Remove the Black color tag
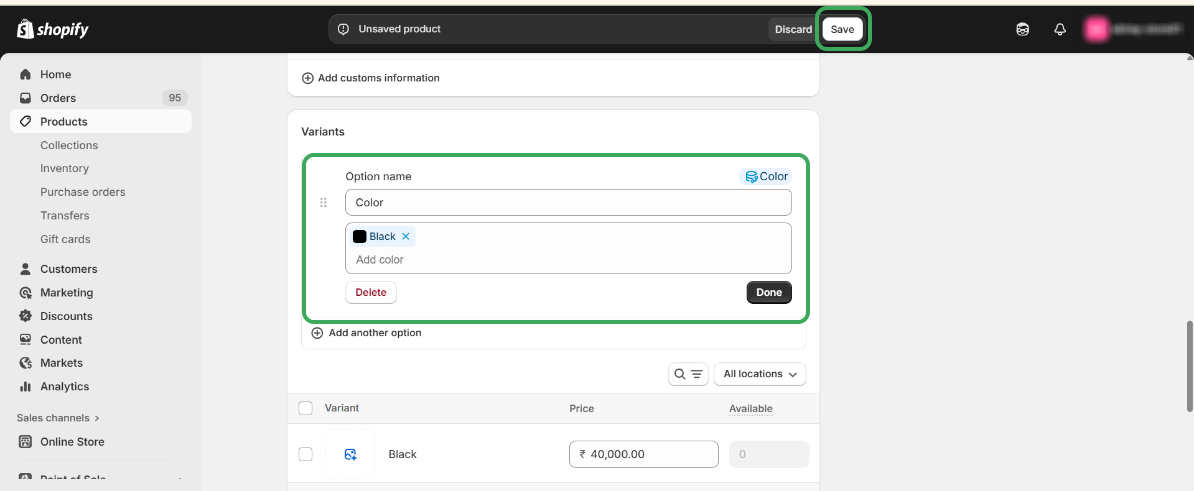Viewport: 1194px width, 491px height. click(406, 237)
